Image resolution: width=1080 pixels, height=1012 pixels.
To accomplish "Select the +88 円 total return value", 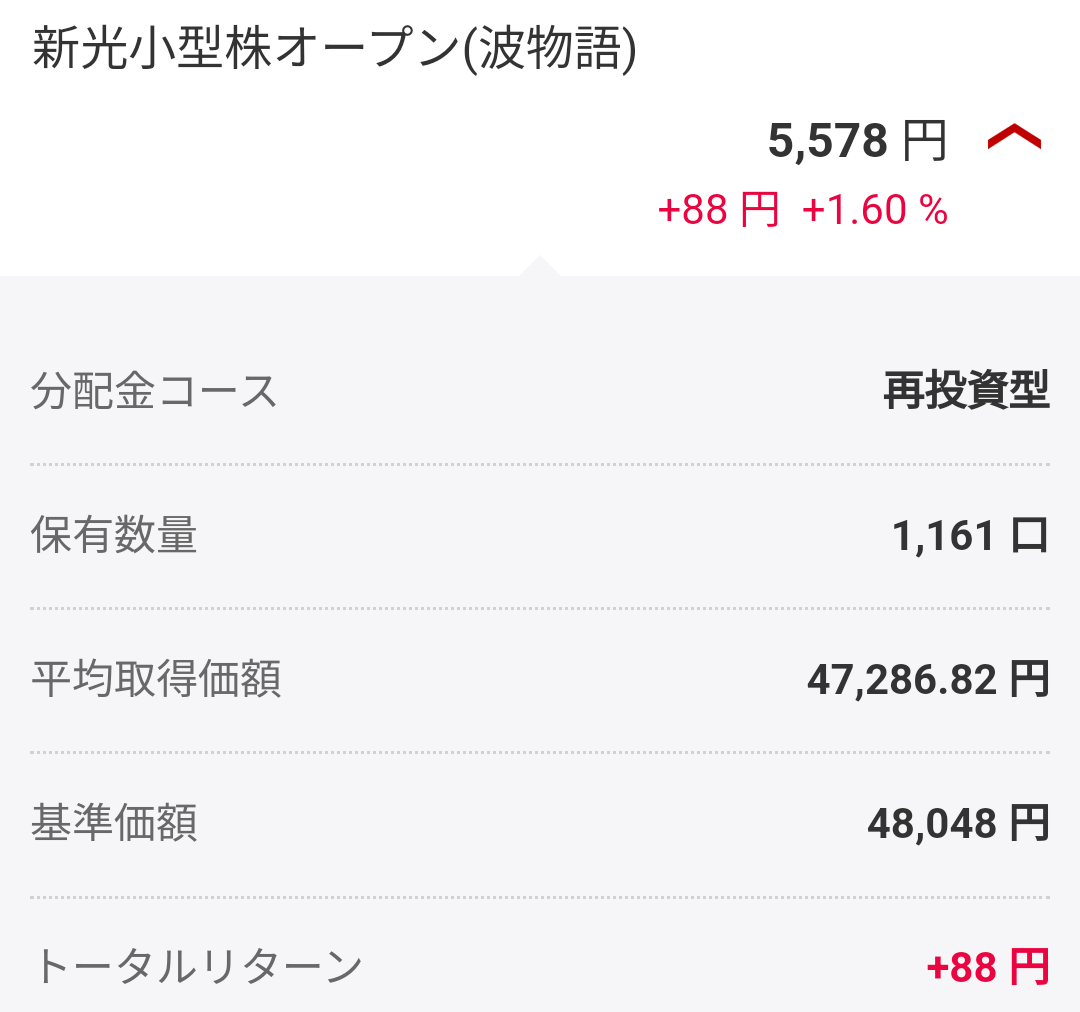I will [988, 968].
